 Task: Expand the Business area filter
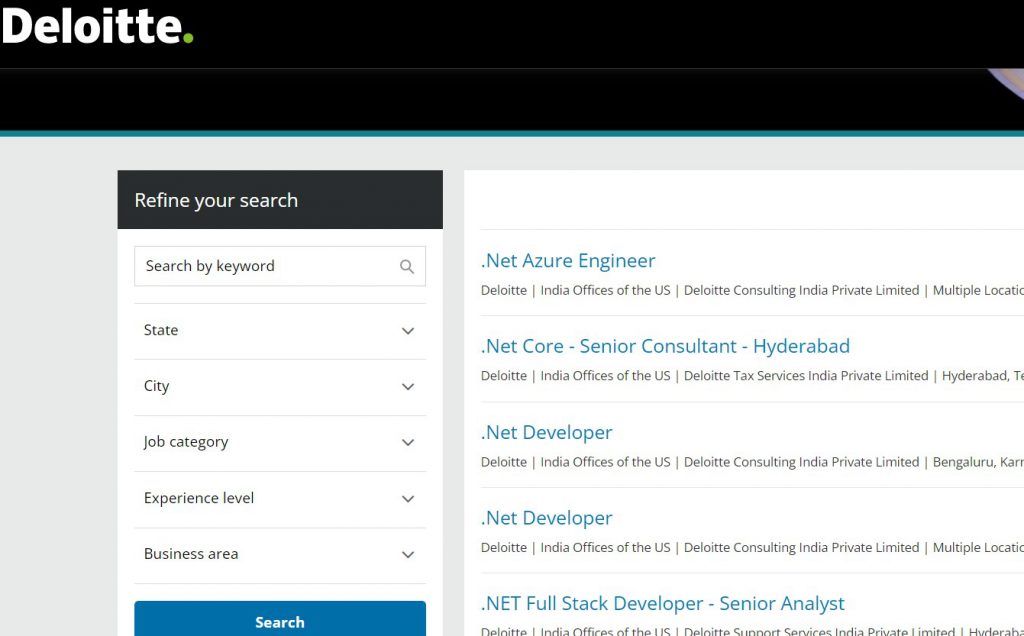280,553
